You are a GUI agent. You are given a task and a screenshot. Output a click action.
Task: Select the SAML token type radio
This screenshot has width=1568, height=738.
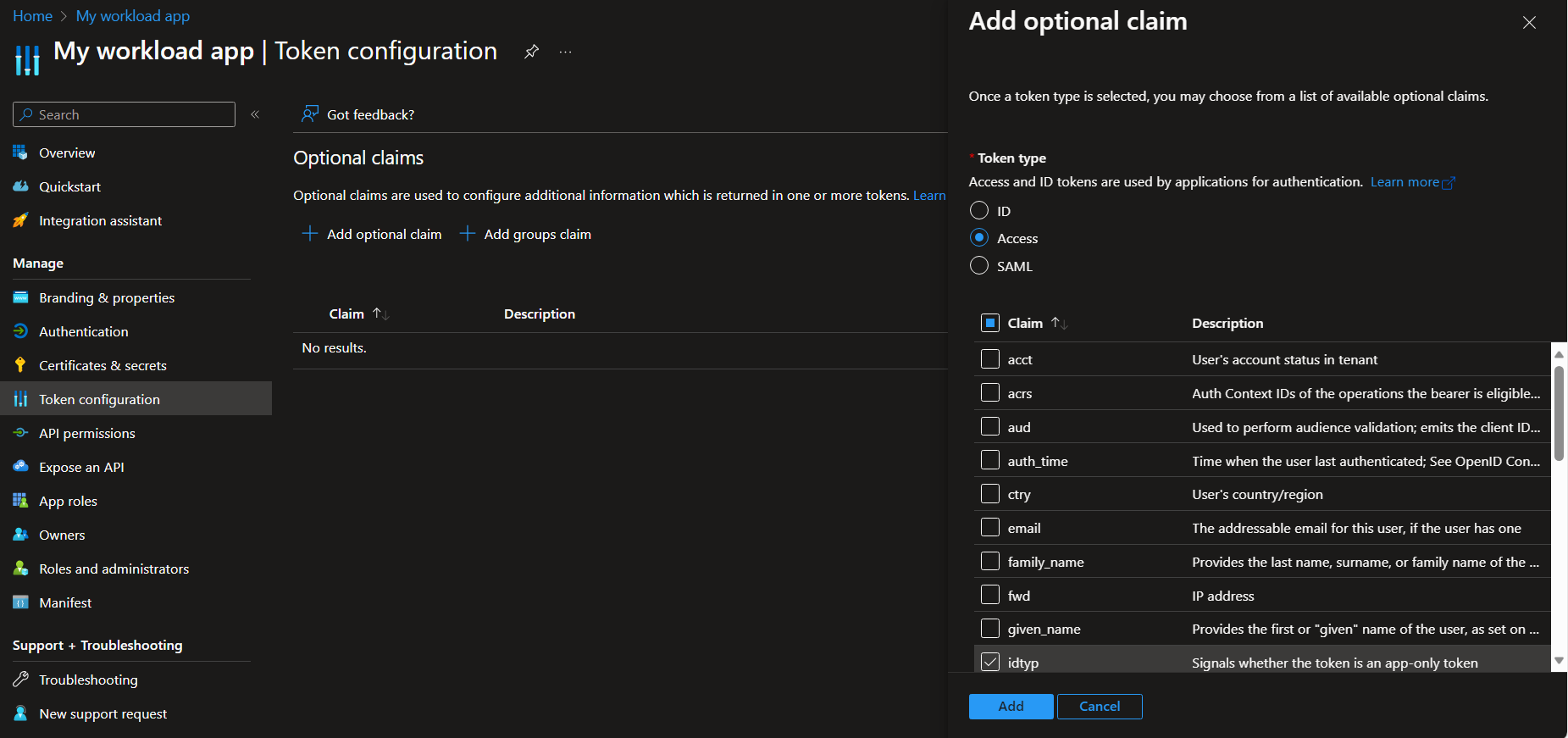(979, 265)
